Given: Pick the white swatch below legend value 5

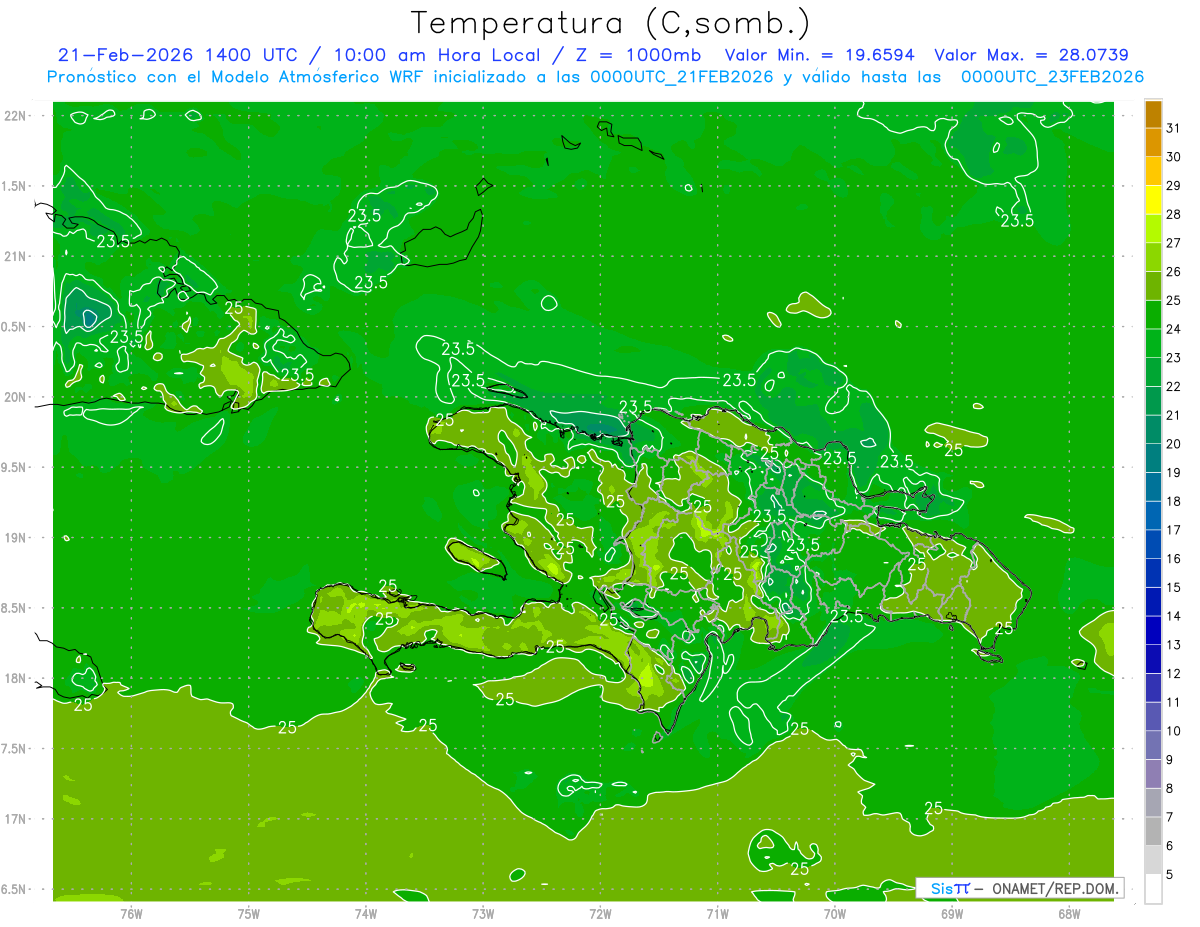Looking at the screenshot, I should (x=1153, y=889).
